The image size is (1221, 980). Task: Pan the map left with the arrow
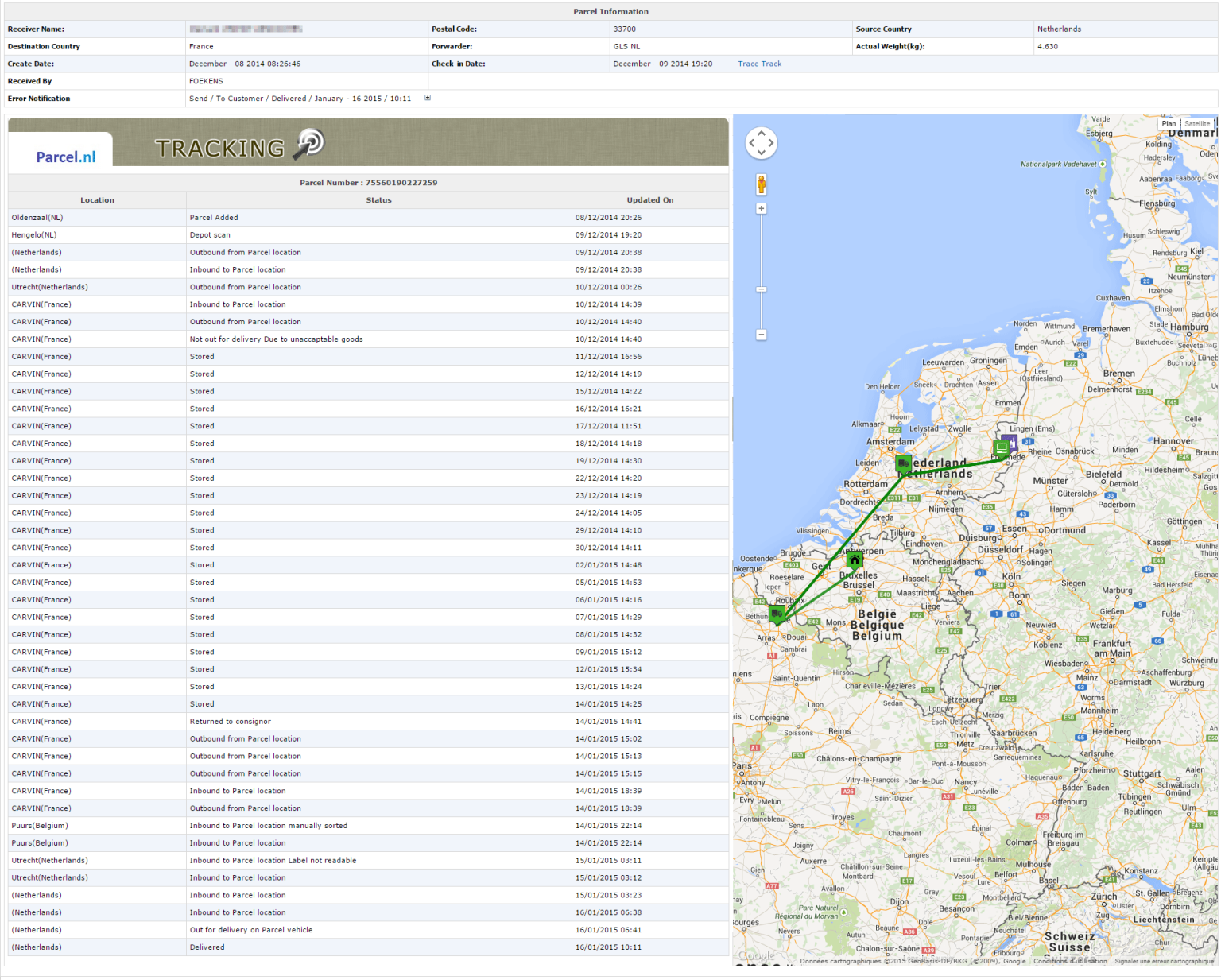(x=751, y=143)
